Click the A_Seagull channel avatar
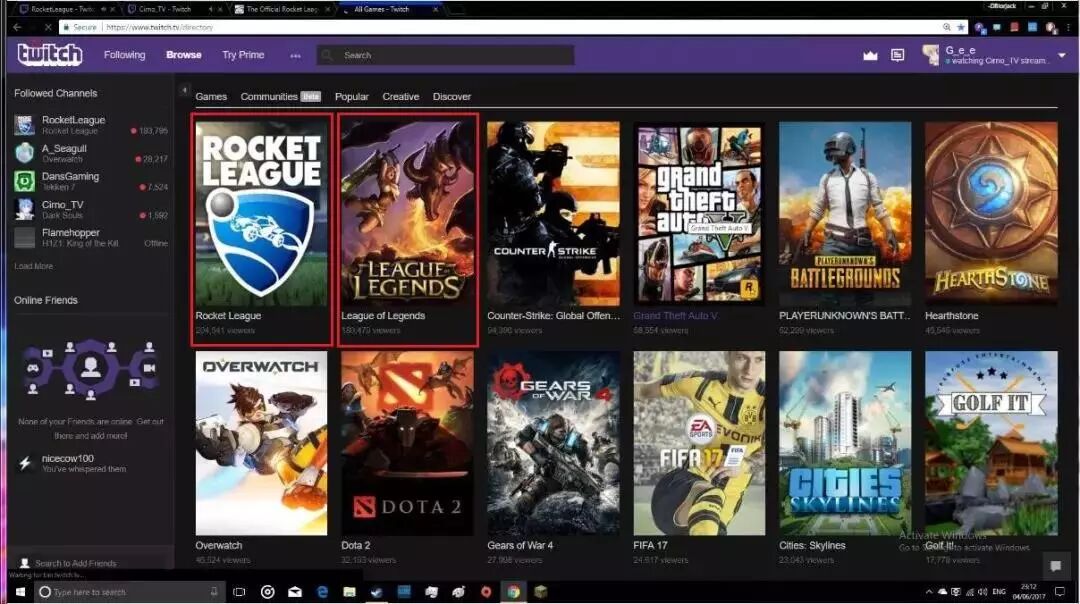 tap(25, 153)
